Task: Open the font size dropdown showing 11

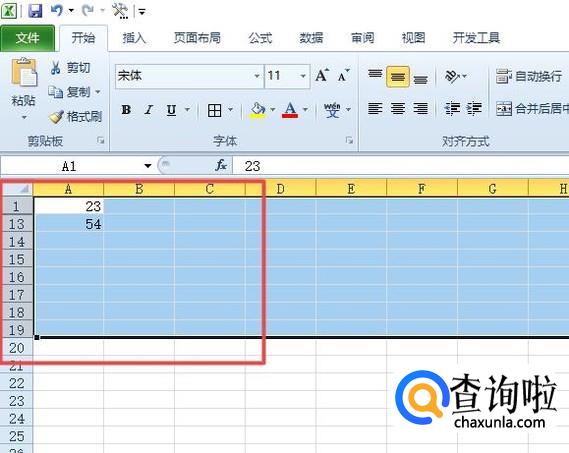Action: tap(287, 76)
